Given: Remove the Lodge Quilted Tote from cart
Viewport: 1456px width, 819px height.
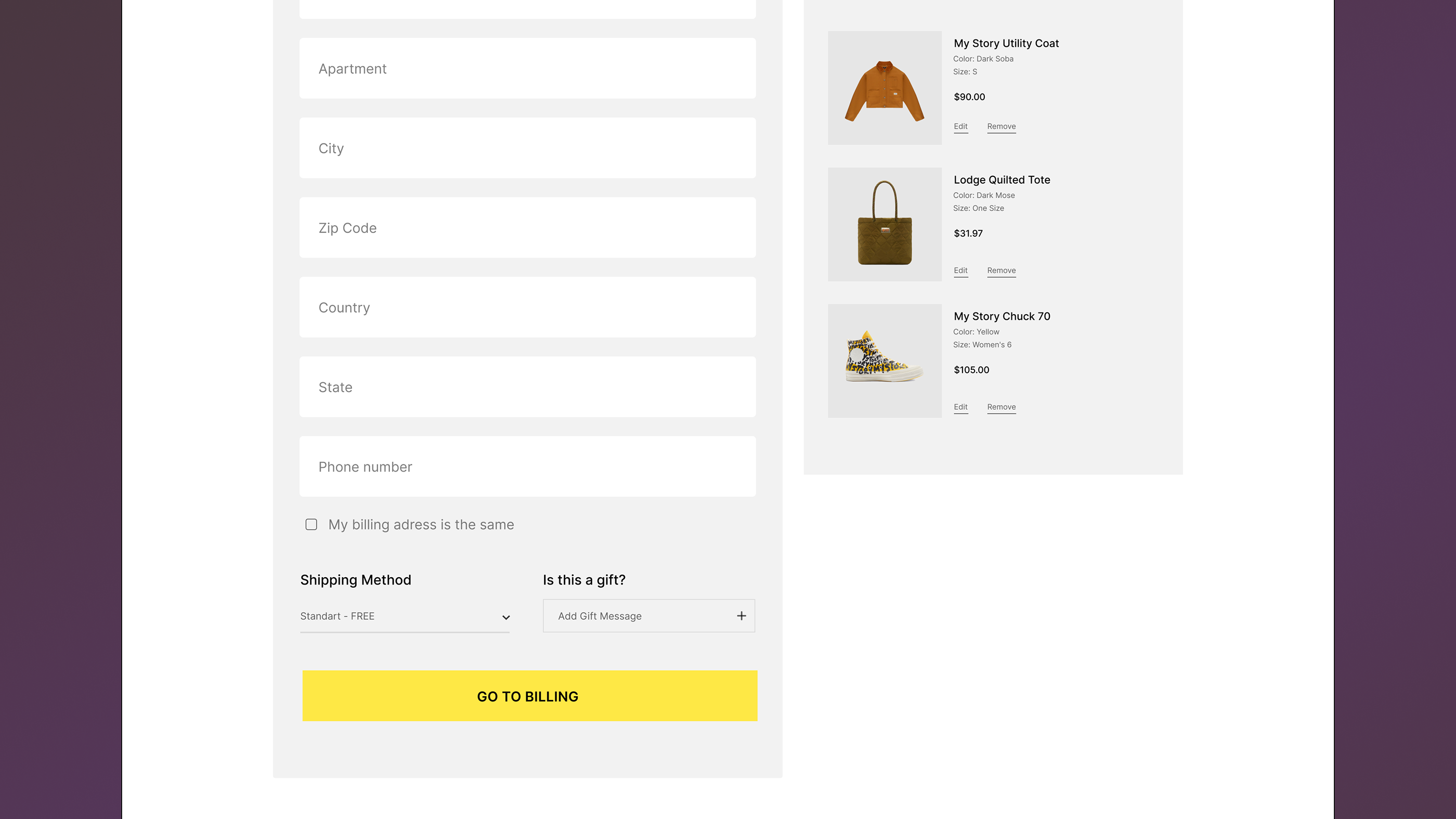Looking at the screenshot, I should coord(1001,271).
